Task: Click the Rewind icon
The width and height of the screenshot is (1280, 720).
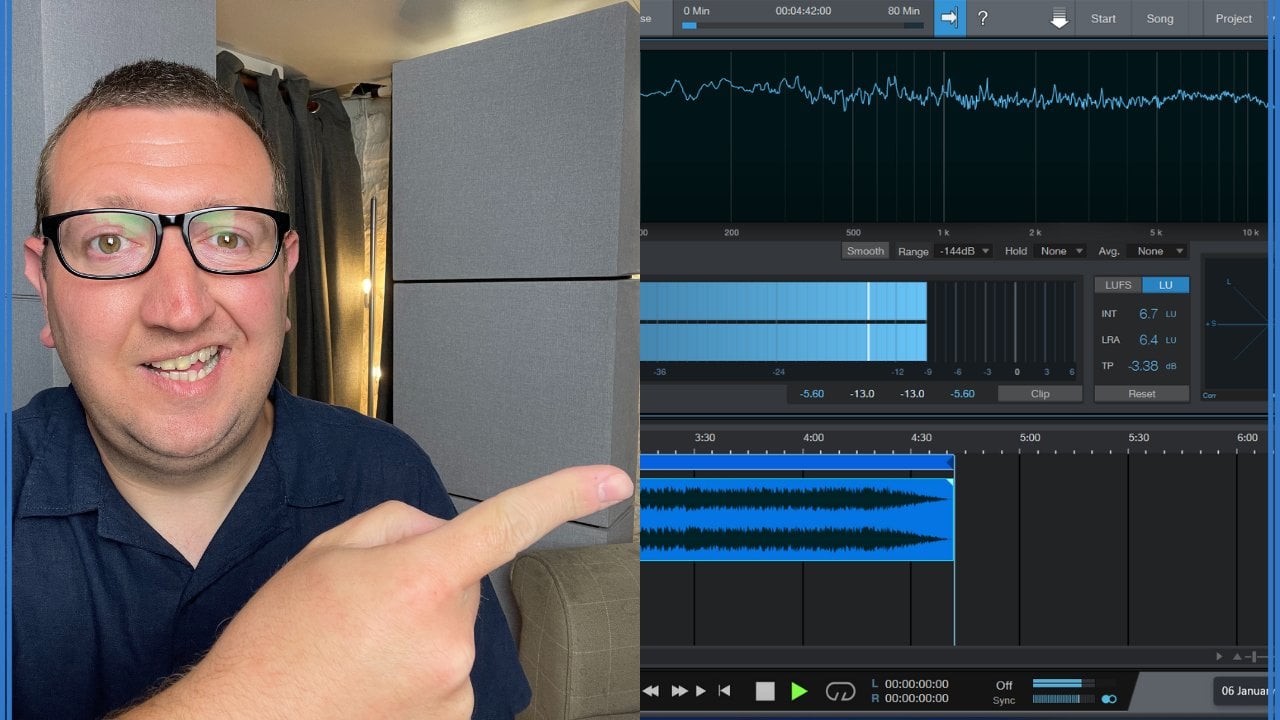Action: [x=651, y=691]
